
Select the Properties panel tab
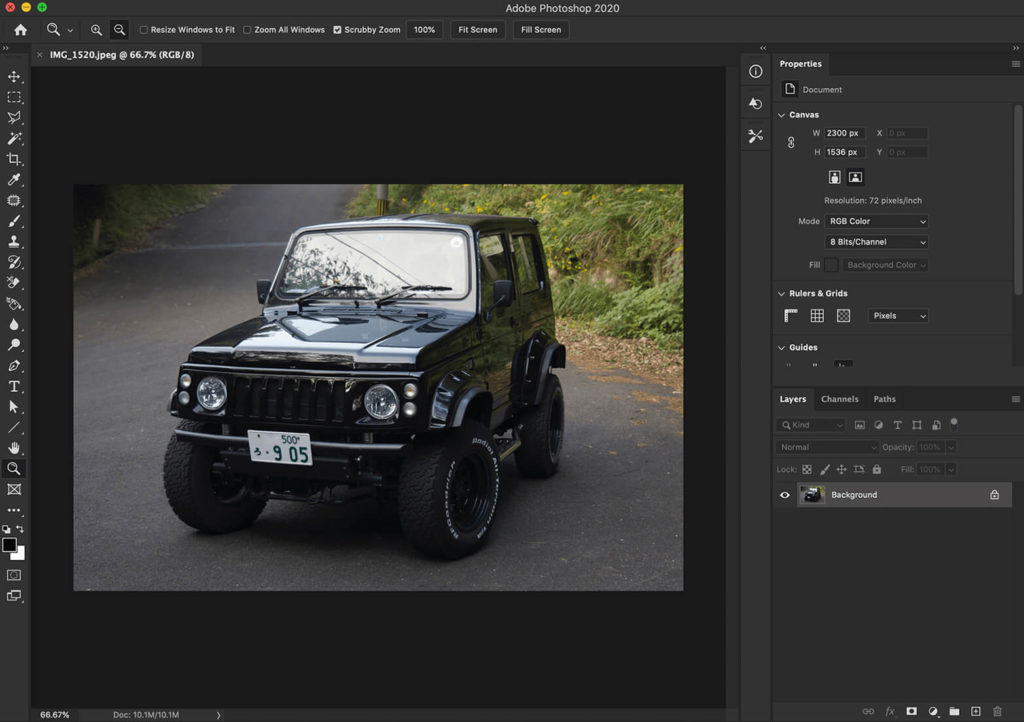[x=801, y=64]
